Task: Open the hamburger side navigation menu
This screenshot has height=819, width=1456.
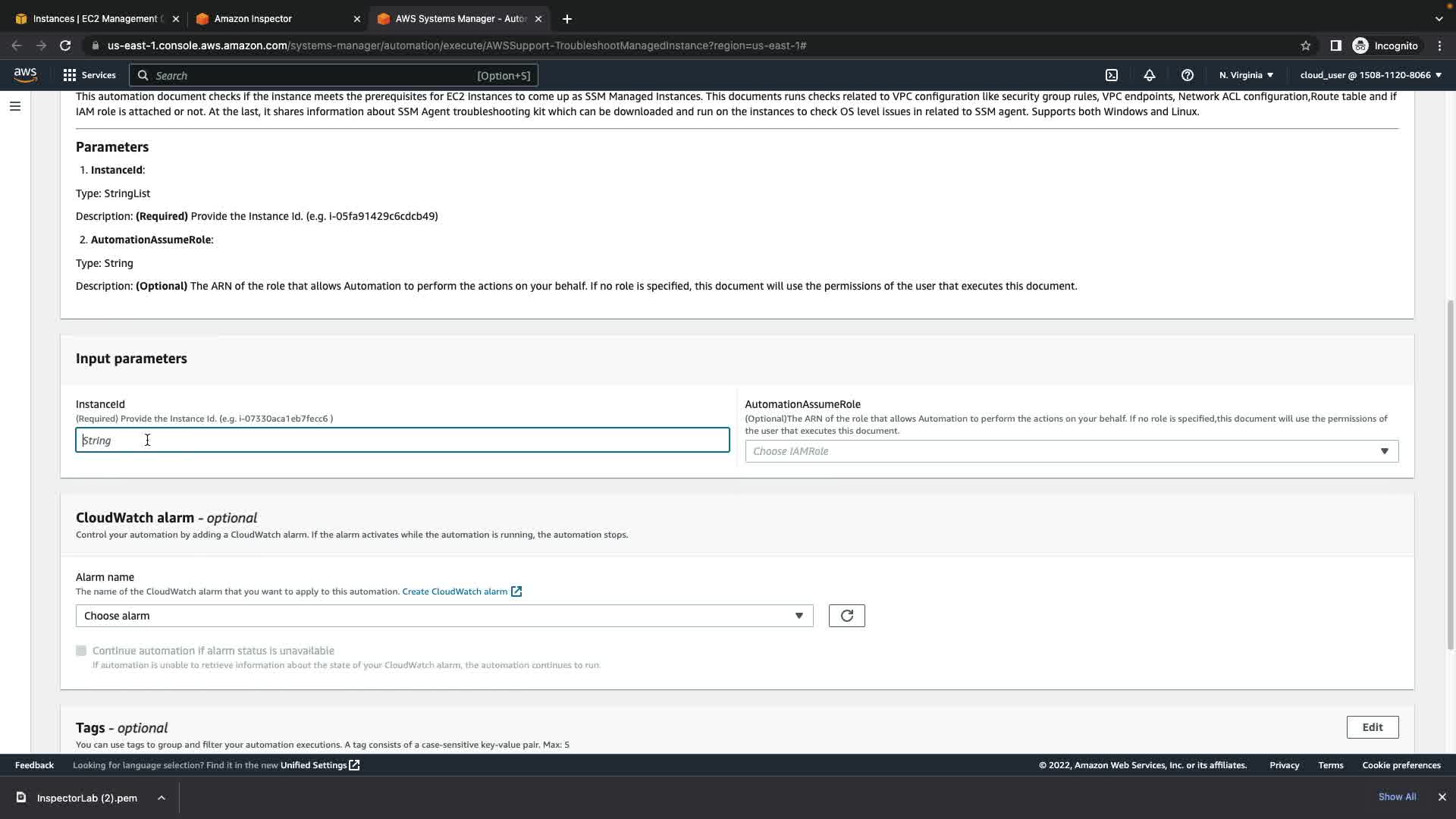Action: 14,106
